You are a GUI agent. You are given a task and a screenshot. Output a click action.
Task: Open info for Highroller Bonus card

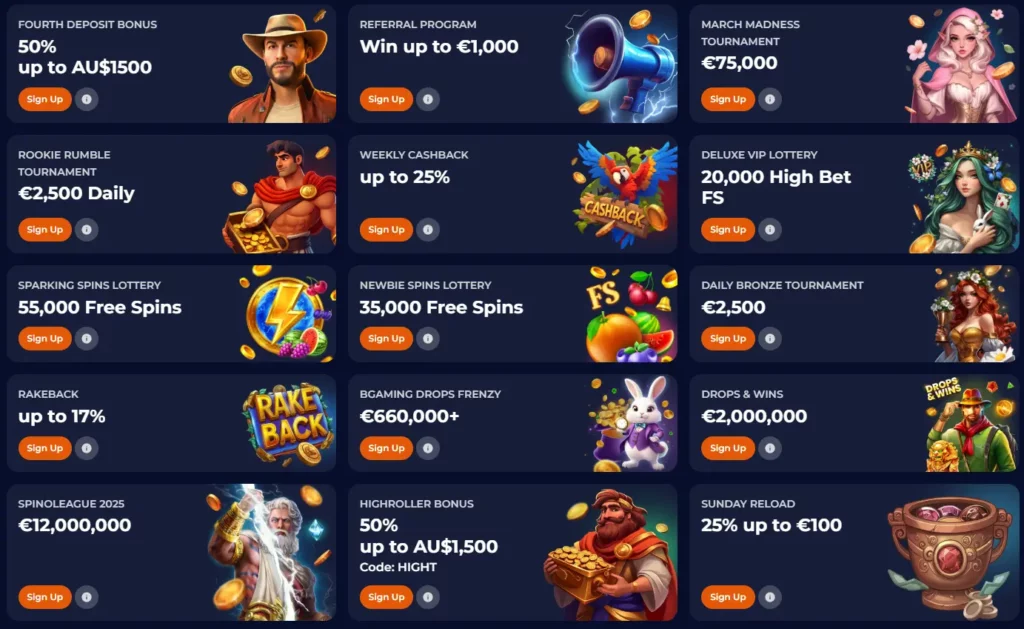click(x=428, y=597)
